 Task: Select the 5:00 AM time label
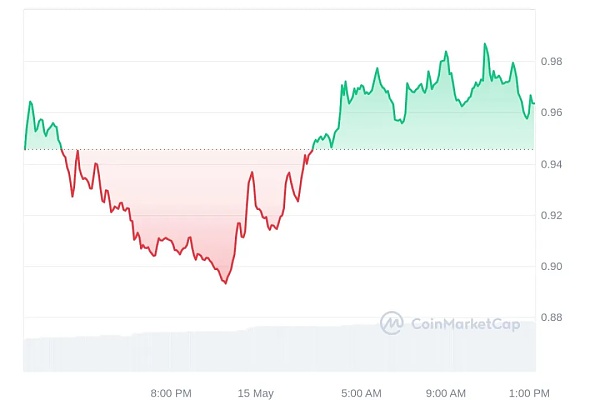[x=360, y=392]
